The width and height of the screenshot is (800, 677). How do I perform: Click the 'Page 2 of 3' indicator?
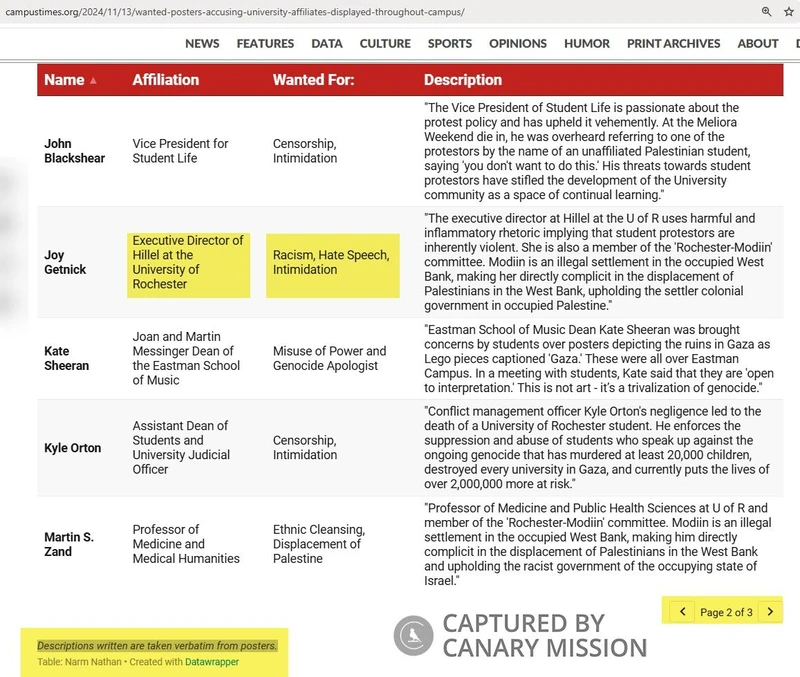point(726,612)
